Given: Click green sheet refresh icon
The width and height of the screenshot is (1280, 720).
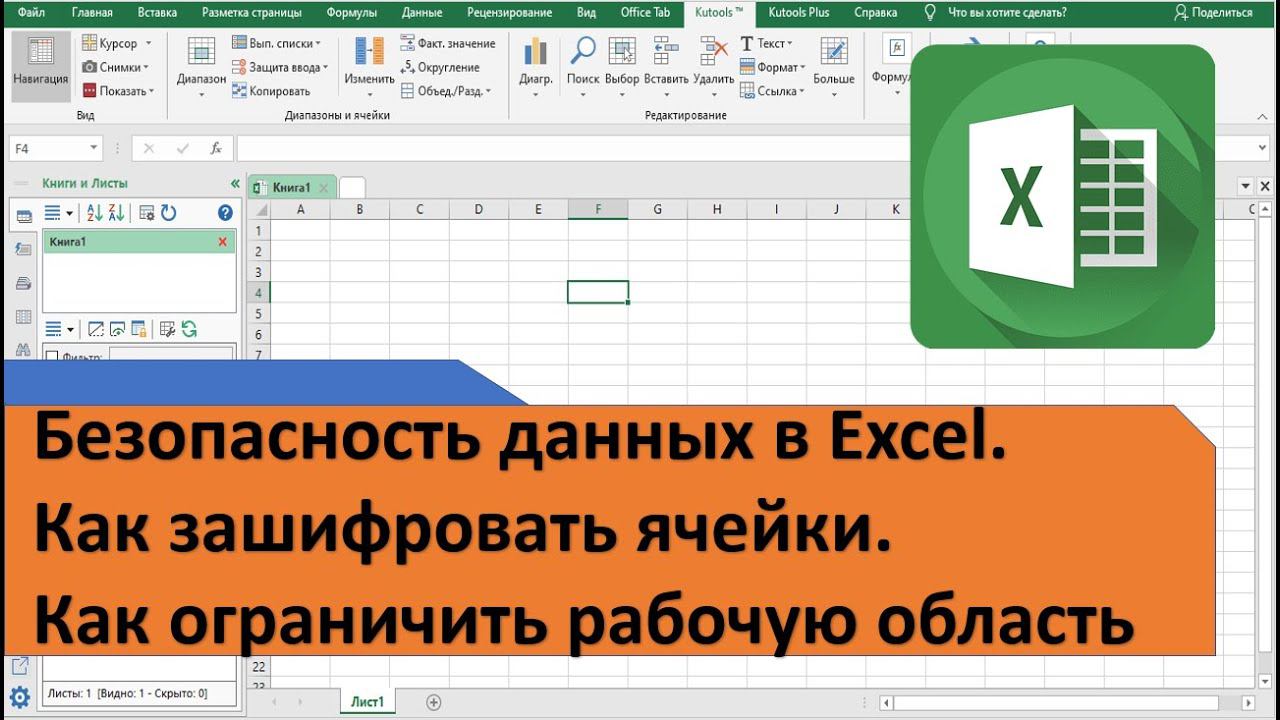Looking at the screenshot, I should pos(189,329).
